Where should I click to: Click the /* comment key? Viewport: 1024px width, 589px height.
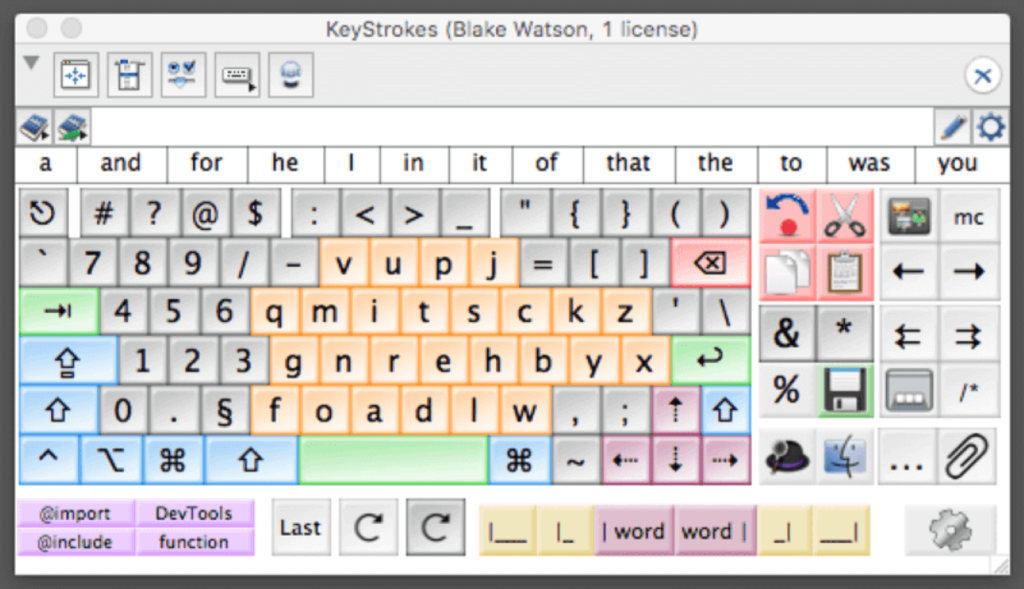968,390
